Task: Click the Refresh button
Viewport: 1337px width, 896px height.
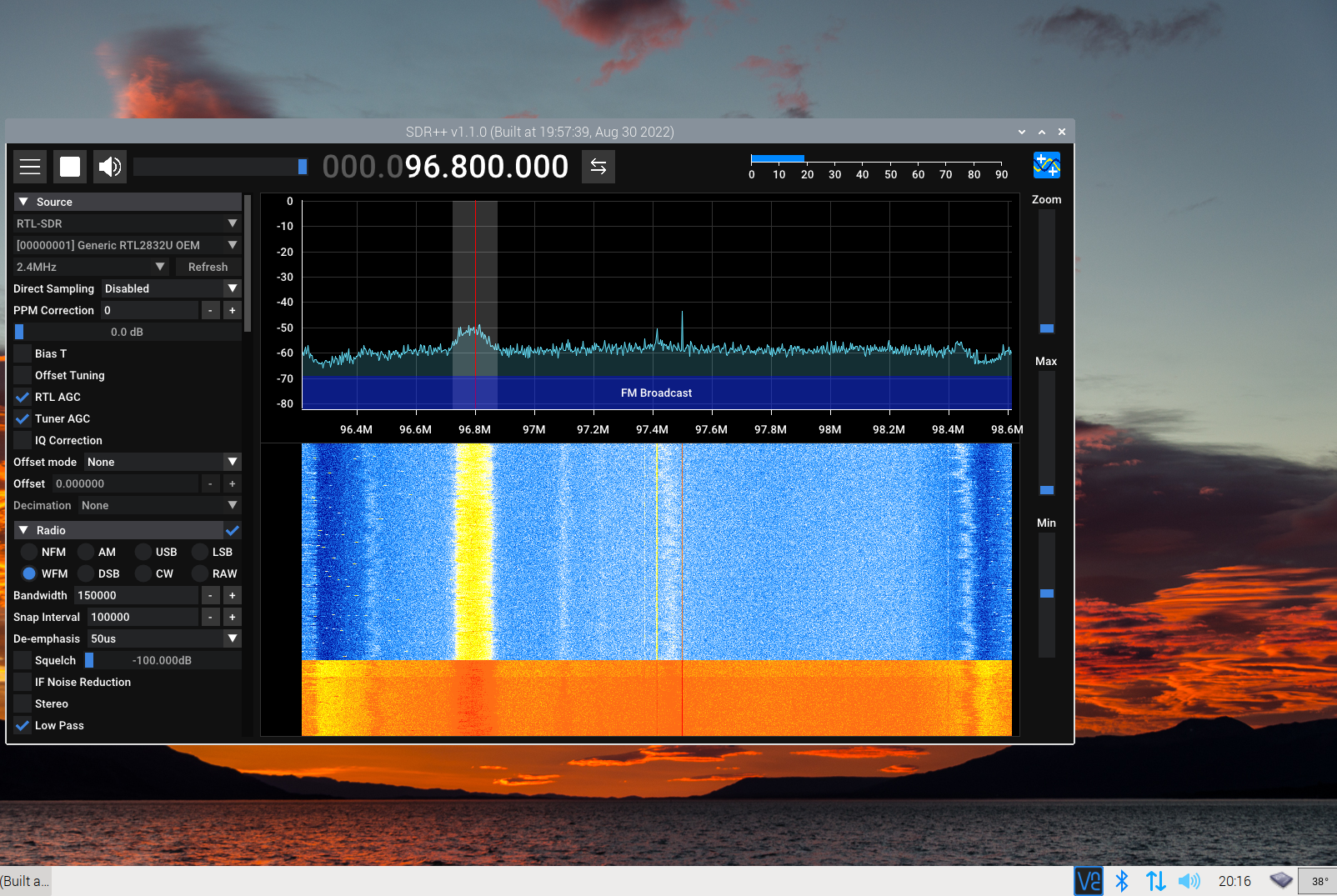Action: (208, 267)
